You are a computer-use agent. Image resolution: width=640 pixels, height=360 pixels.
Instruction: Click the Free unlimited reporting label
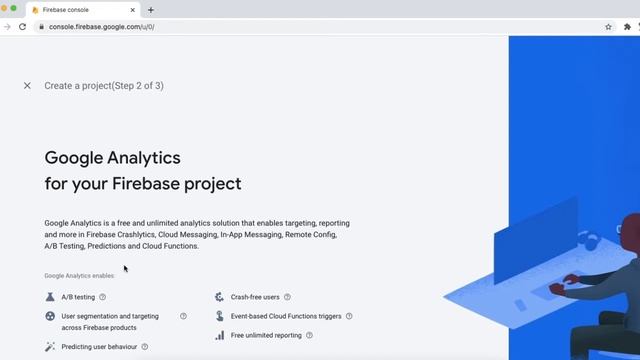266,336
